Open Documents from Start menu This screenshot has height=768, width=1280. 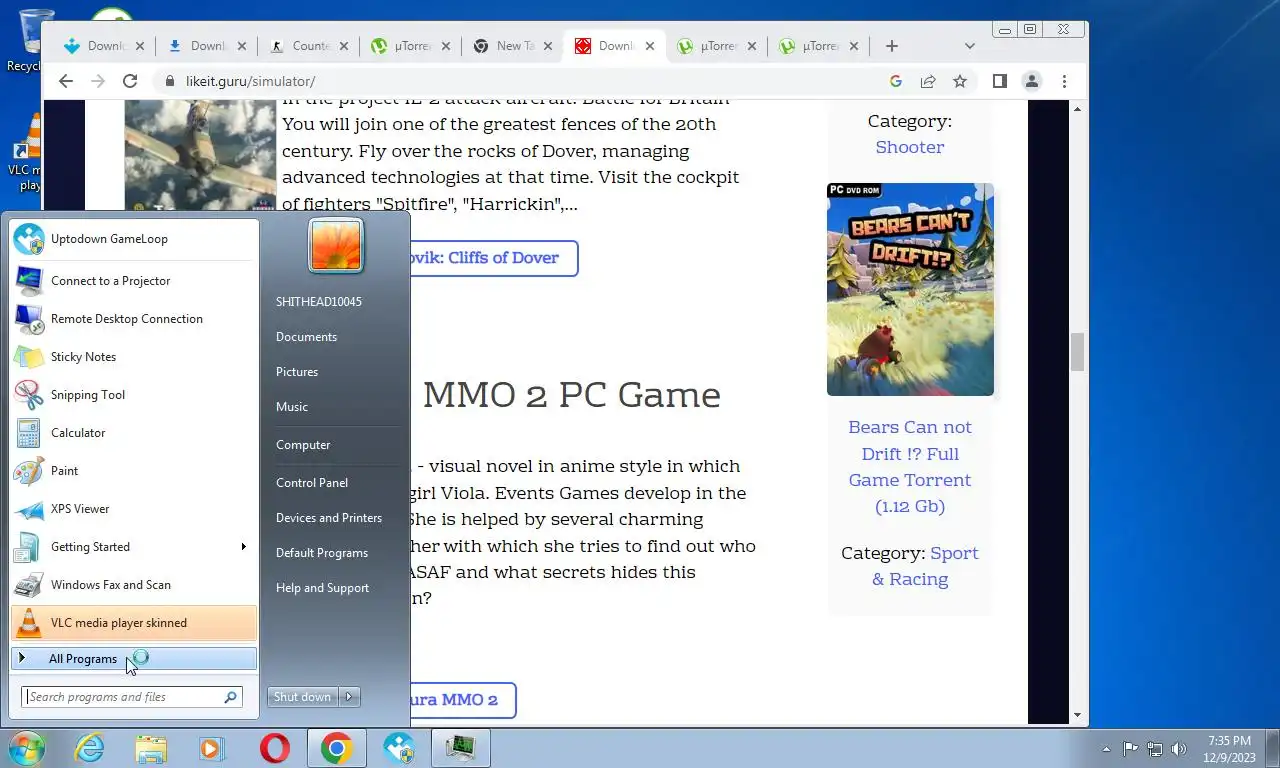tap(306, 337)
